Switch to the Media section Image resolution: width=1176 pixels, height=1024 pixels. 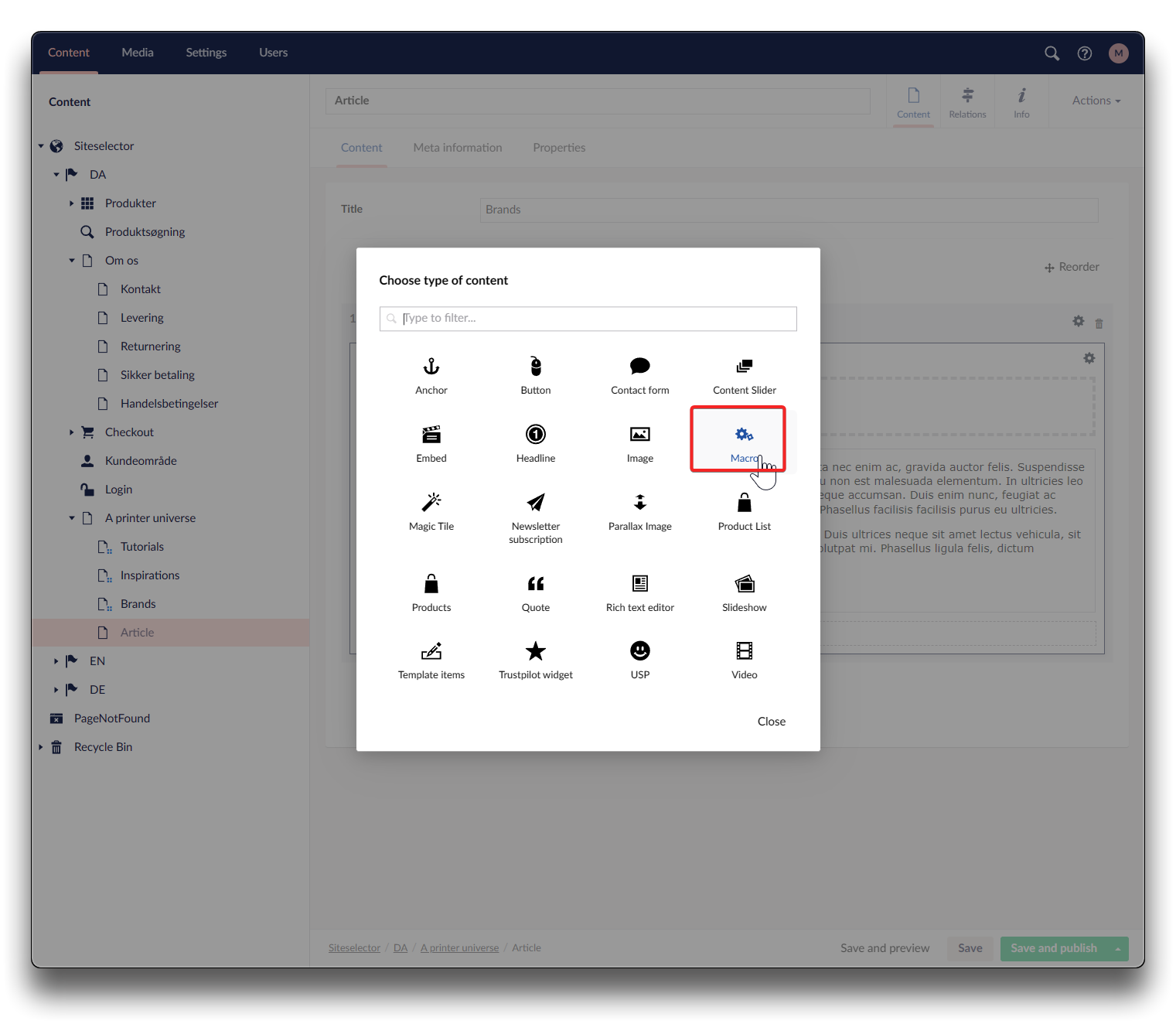point(138,53)
